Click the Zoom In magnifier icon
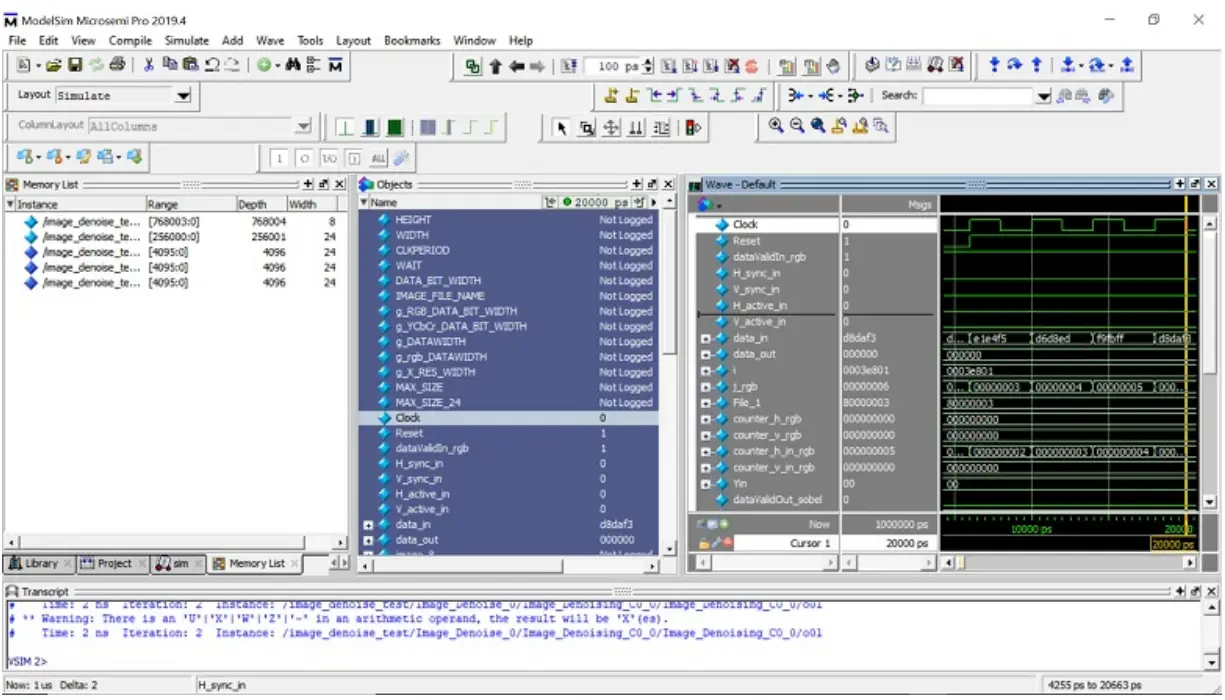The height and width of the screenshot is (700, 1225). pyautogui.click(x=777, y=126)
